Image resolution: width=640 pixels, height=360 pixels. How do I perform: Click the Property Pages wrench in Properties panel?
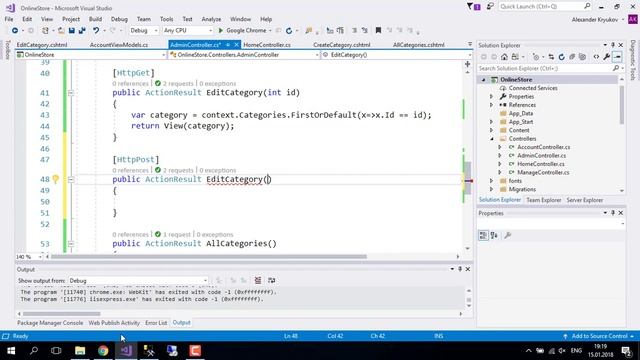(508, 236)
